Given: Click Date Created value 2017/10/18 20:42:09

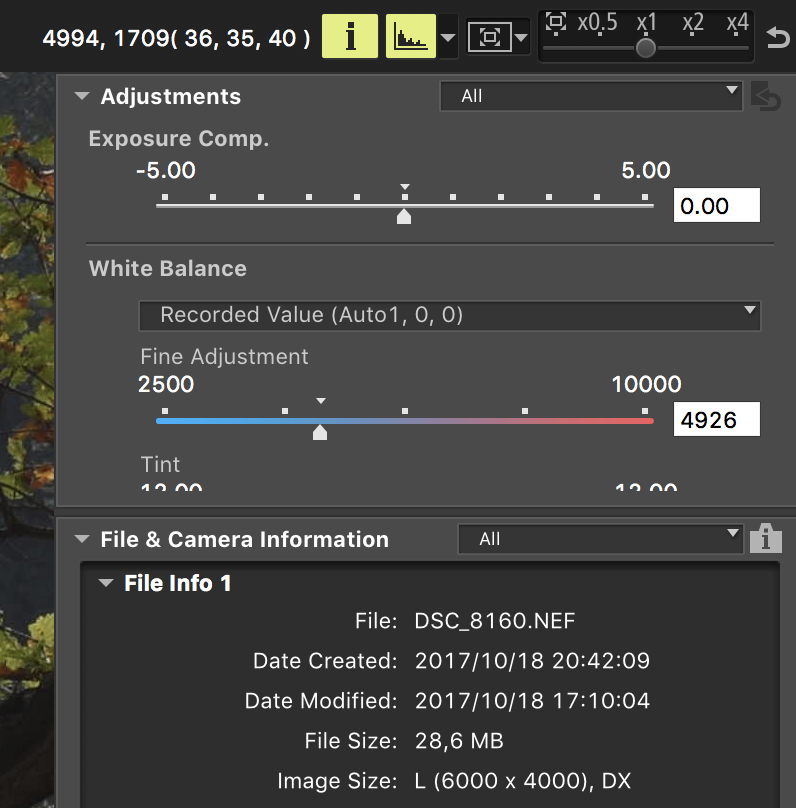Looking at the screenshot, I should [532, 661].
